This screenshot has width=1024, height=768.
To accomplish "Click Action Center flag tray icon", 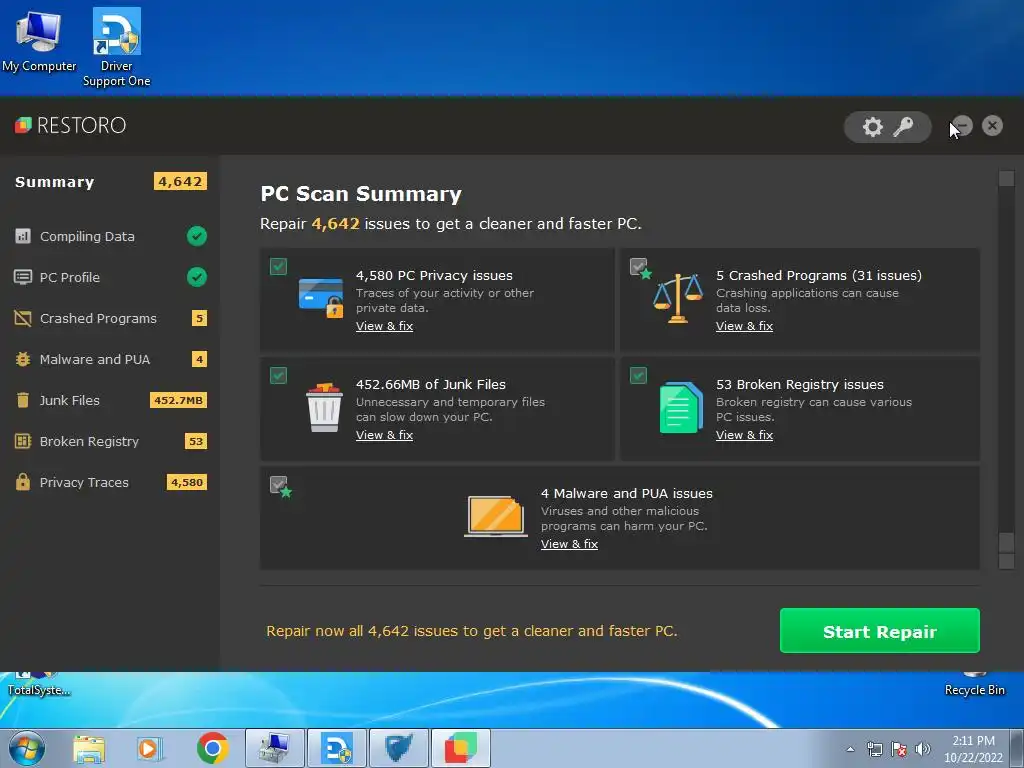I will pos(899,749).
